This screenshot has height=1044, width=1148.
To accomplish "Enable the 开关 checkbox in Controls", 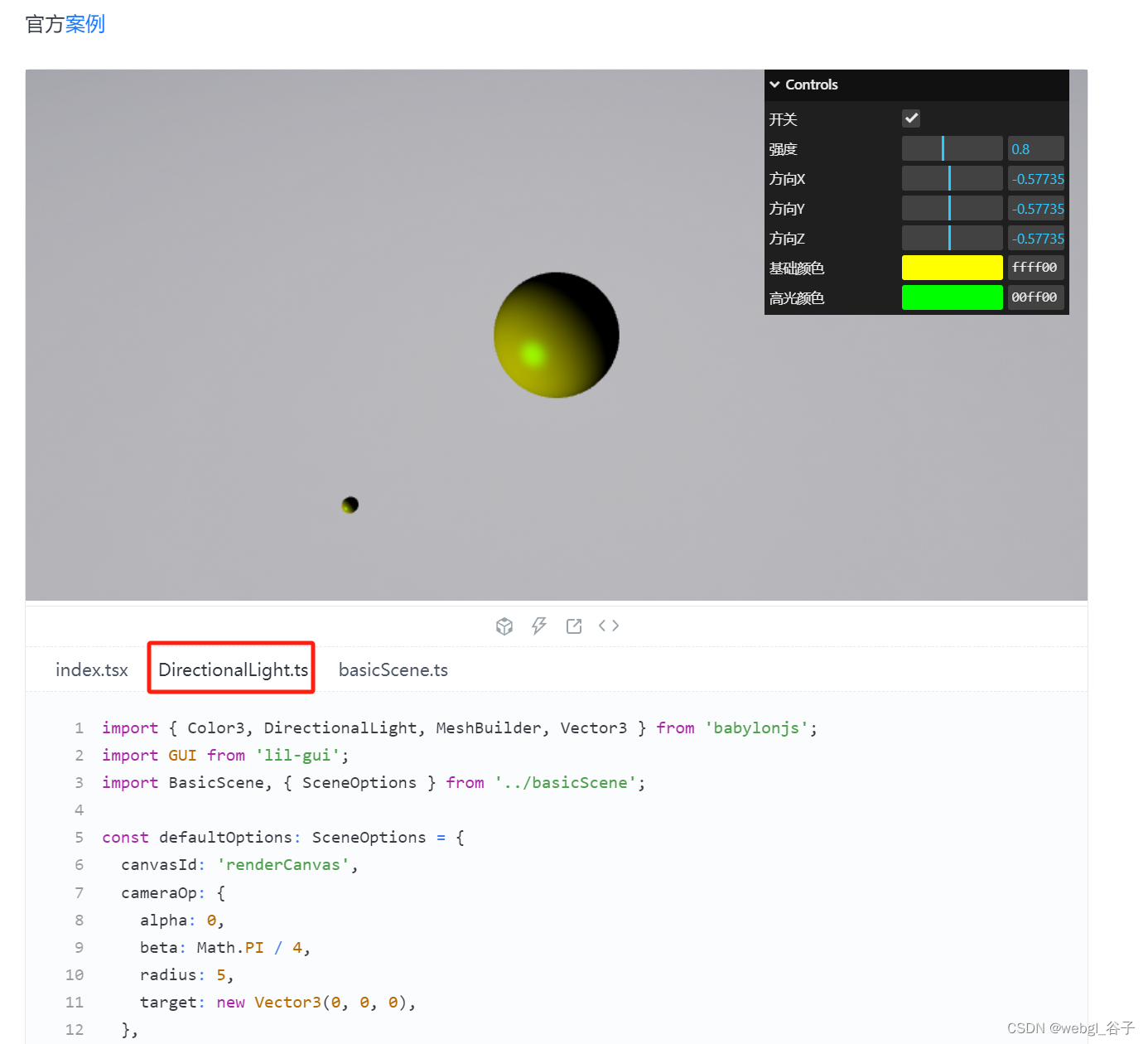I will click(x=911, y=118).
